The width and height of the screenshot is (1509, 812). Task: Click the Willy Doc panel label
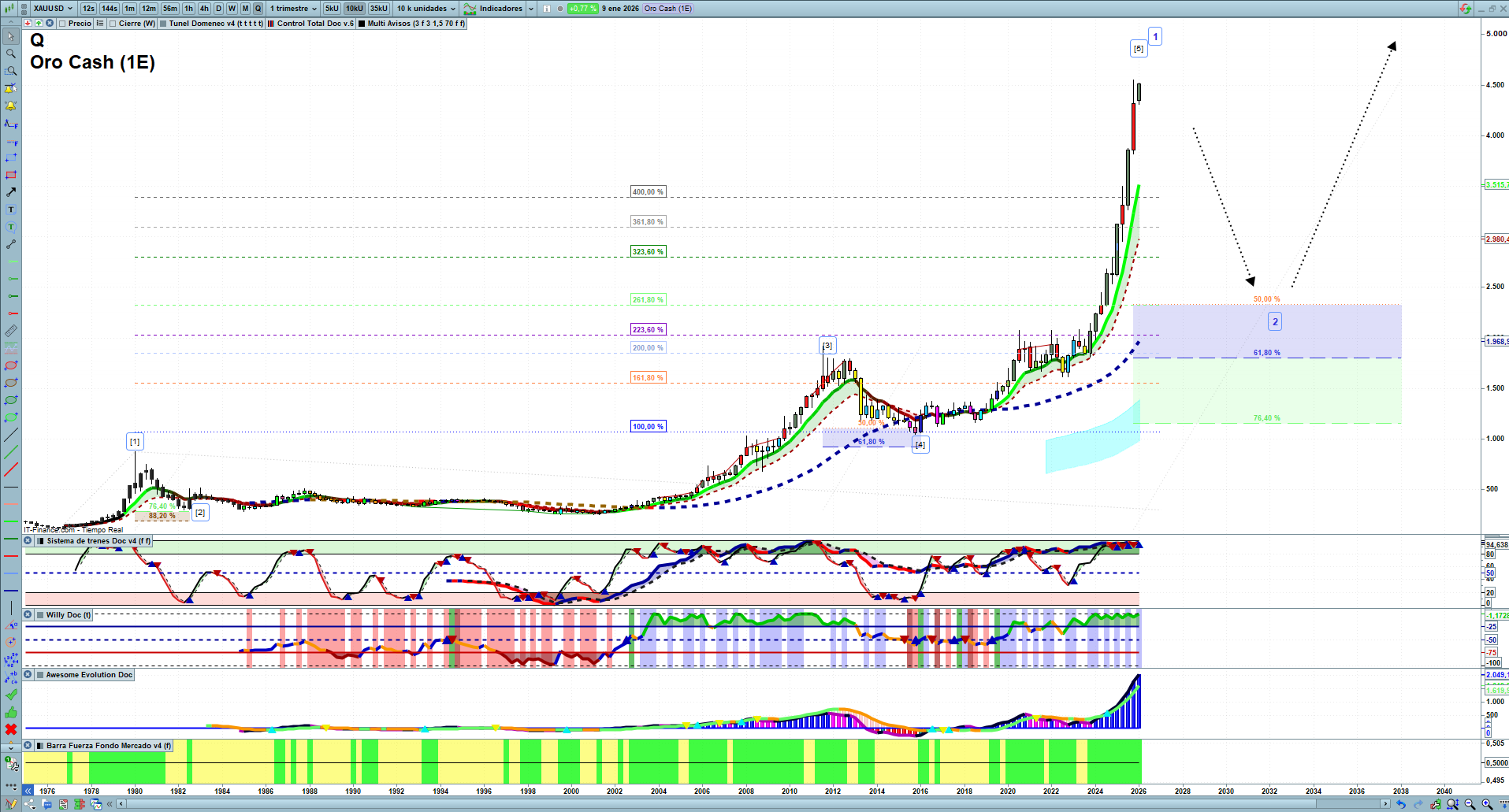click(x=69, y=615)
